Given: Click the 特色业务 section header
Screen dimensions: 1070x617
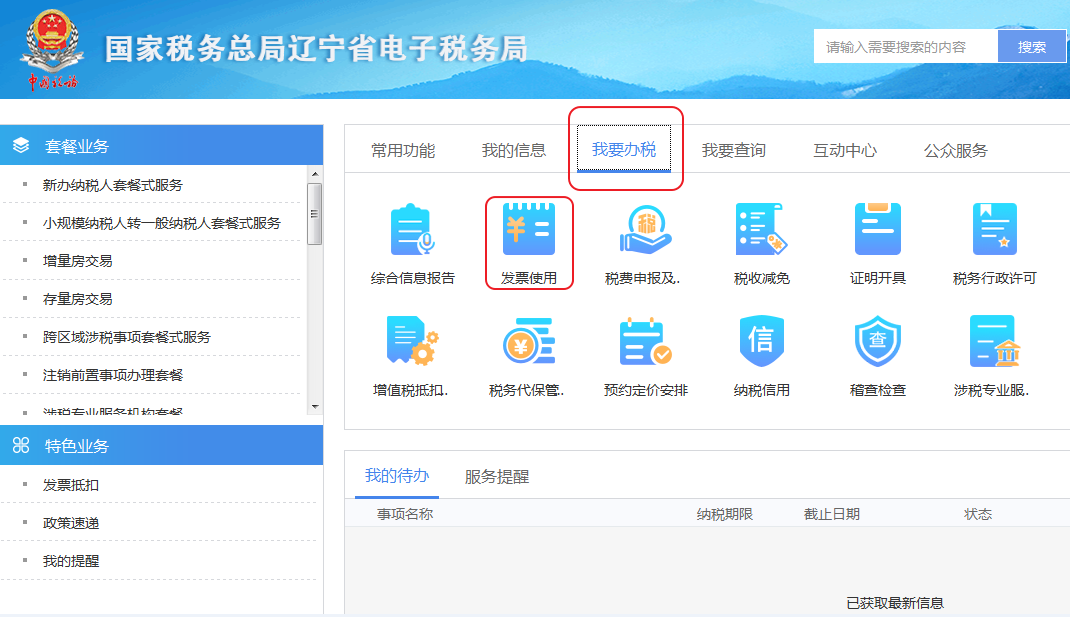Looking at the screenshot, I should click(162, 445).
